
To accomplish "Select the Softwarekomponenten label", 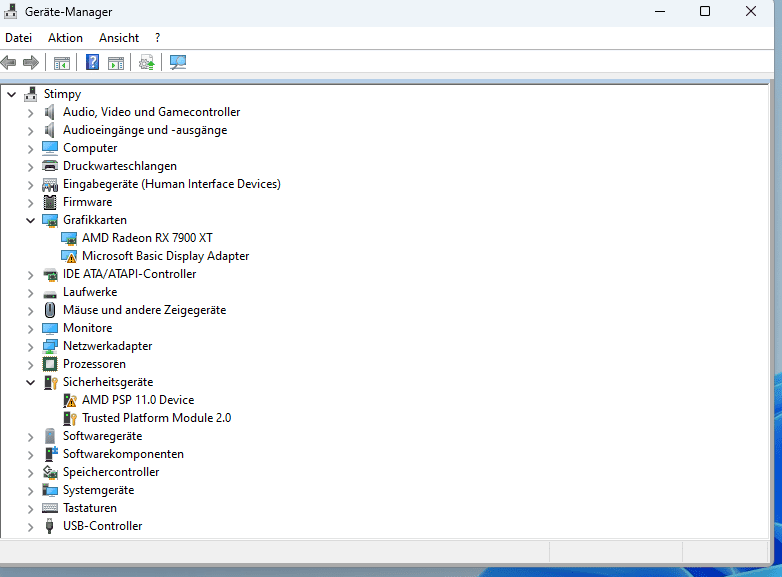I will pos(123,454).
